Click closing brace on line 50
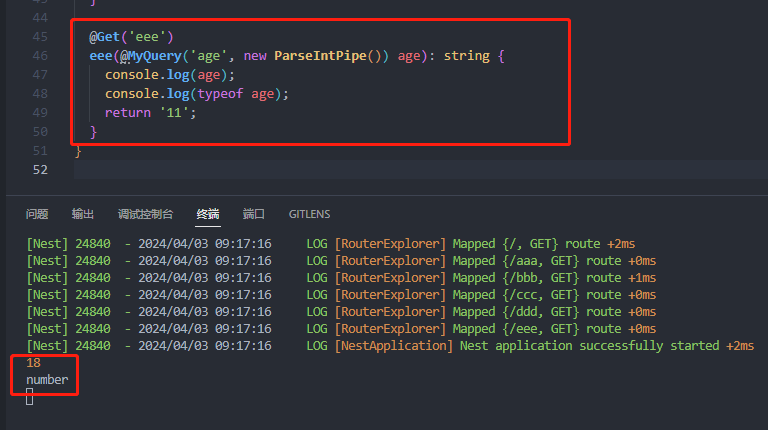This screenshot has height=430, width=768. click(94, 132)
